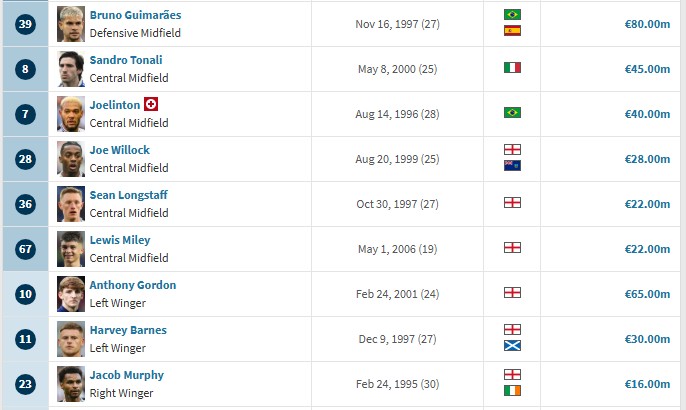686x410 pixels.
Task: Click Jacob Murphy's portrait thumbnail
Action: click(71, 384)
